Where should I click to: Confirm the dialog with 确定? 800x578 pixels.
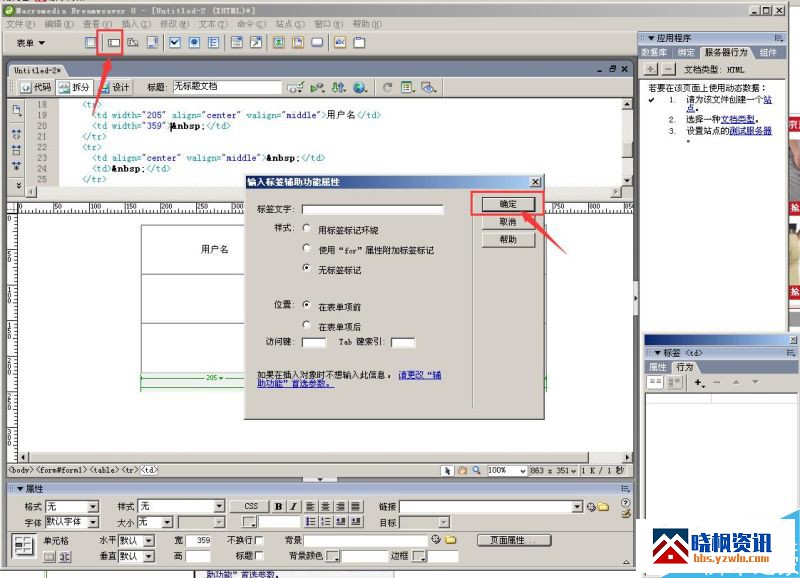click(508, 204)
